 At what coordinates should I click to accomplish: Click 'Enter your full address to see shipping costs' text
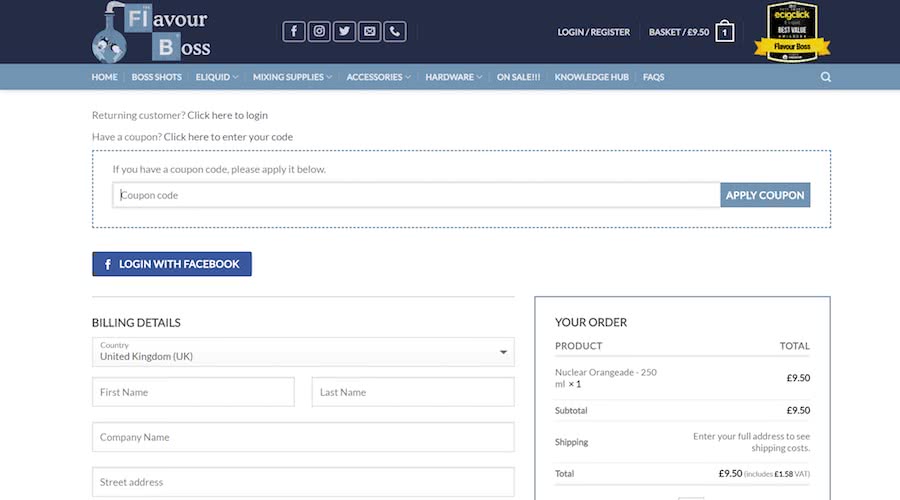[751, 442]
